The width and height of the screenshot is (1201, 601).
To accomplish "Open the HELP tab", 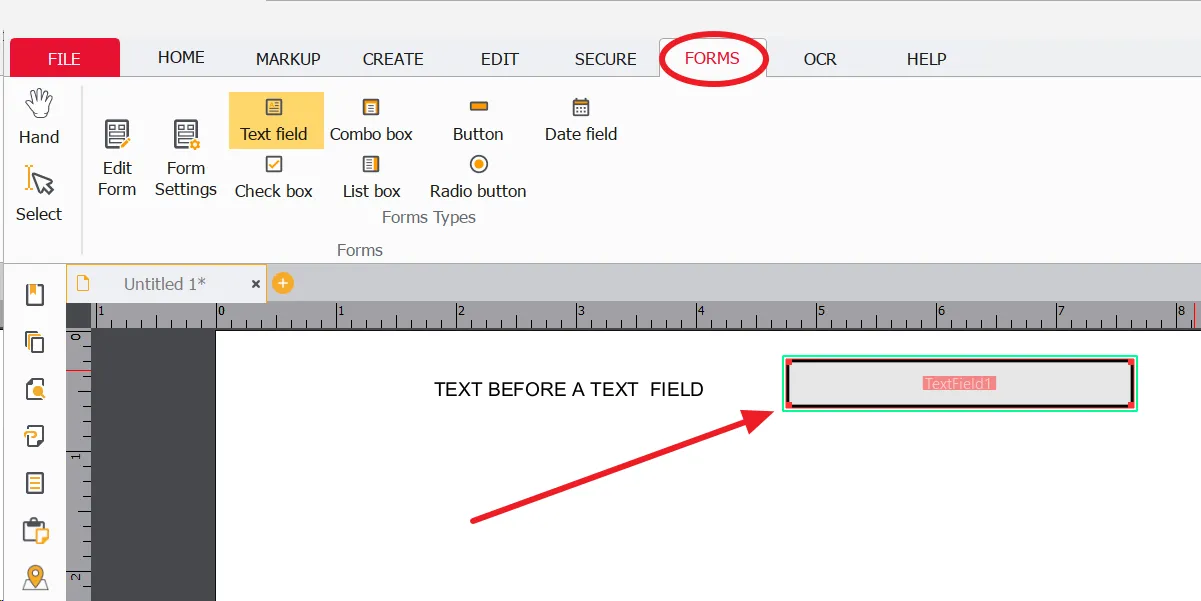I will (927, 59).
